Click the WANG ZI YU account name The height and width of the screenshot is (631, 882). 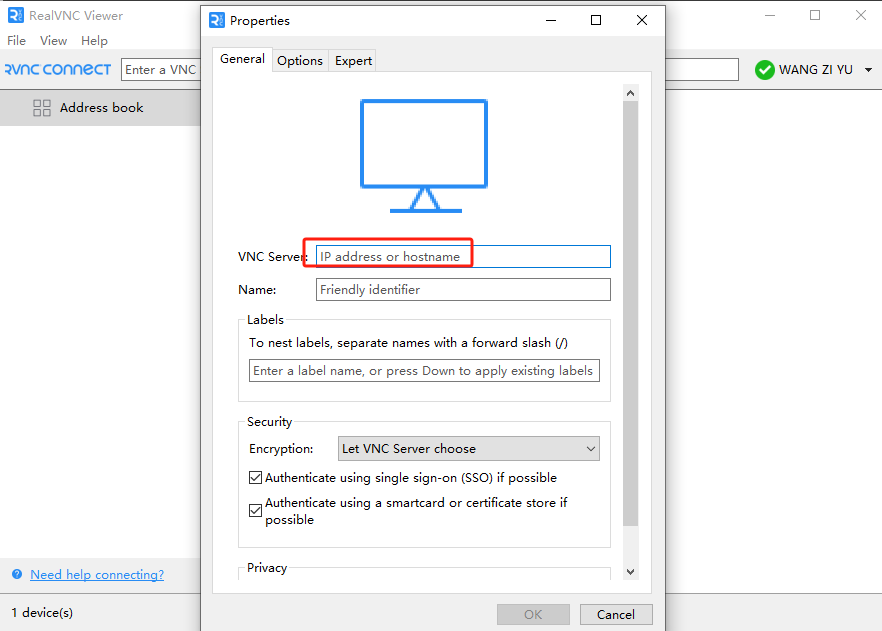pos(816,70)
